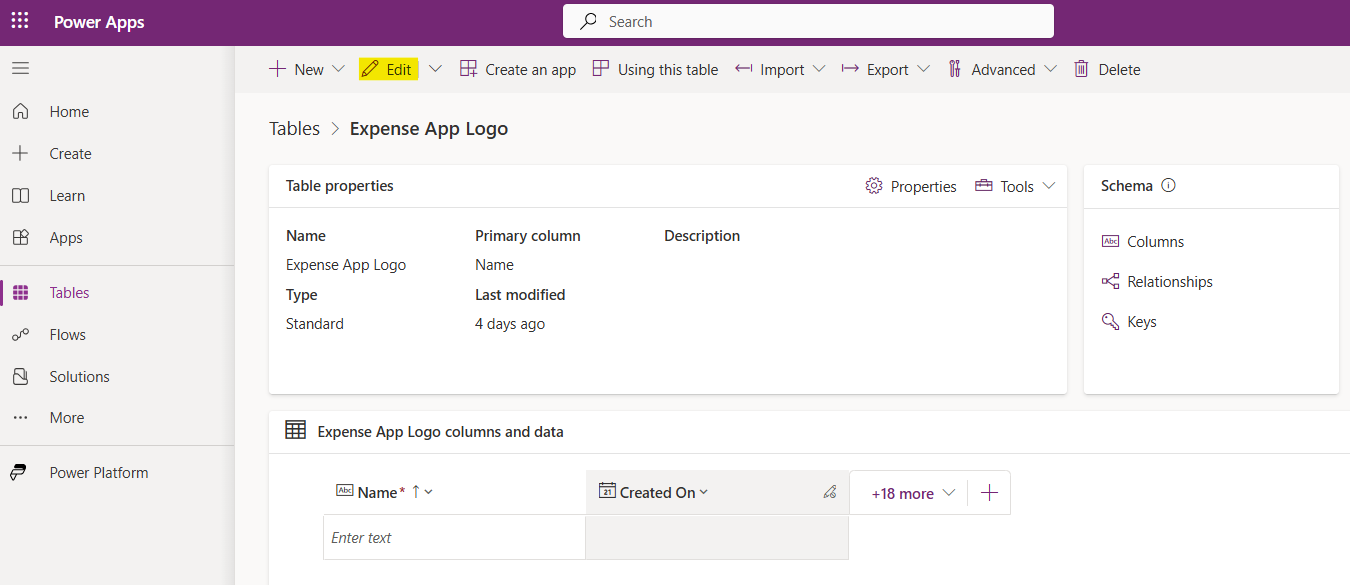The image size is (1350, 585).
Task: Click the Schema info icon
Action: [x=1168, y=186]
